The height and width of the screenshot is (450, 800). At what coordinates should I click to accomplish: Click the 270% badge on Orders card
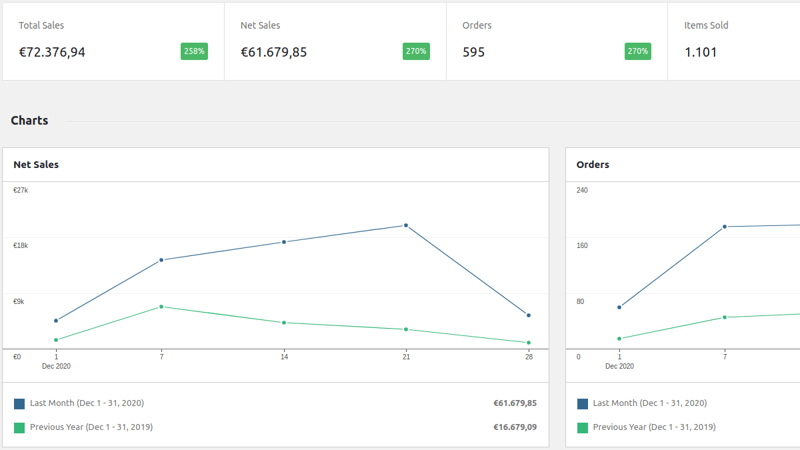(638, 52)
